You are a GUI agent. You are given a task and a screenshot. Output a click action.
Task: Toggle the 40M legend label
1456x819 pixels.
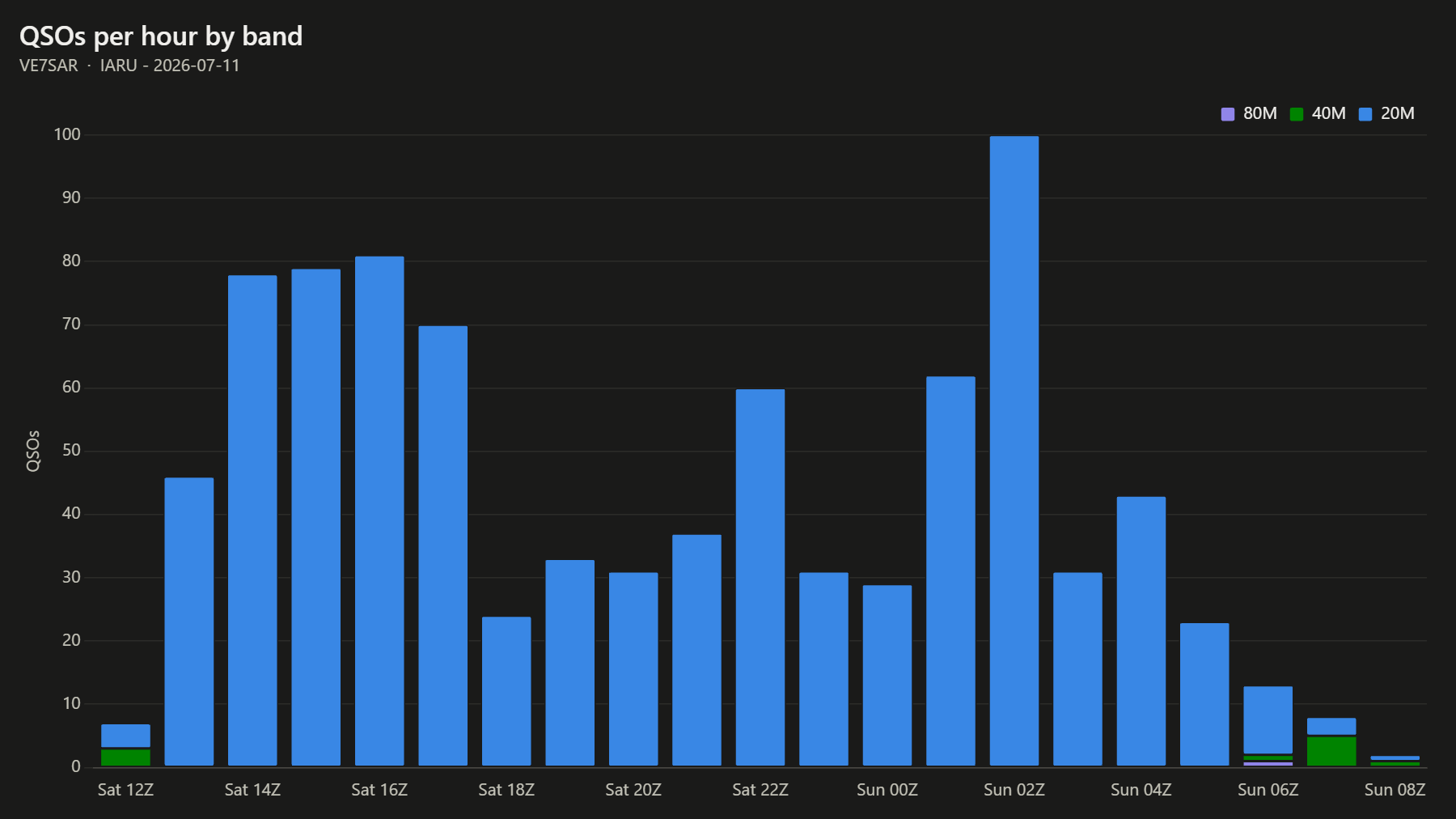(1329, 113)
